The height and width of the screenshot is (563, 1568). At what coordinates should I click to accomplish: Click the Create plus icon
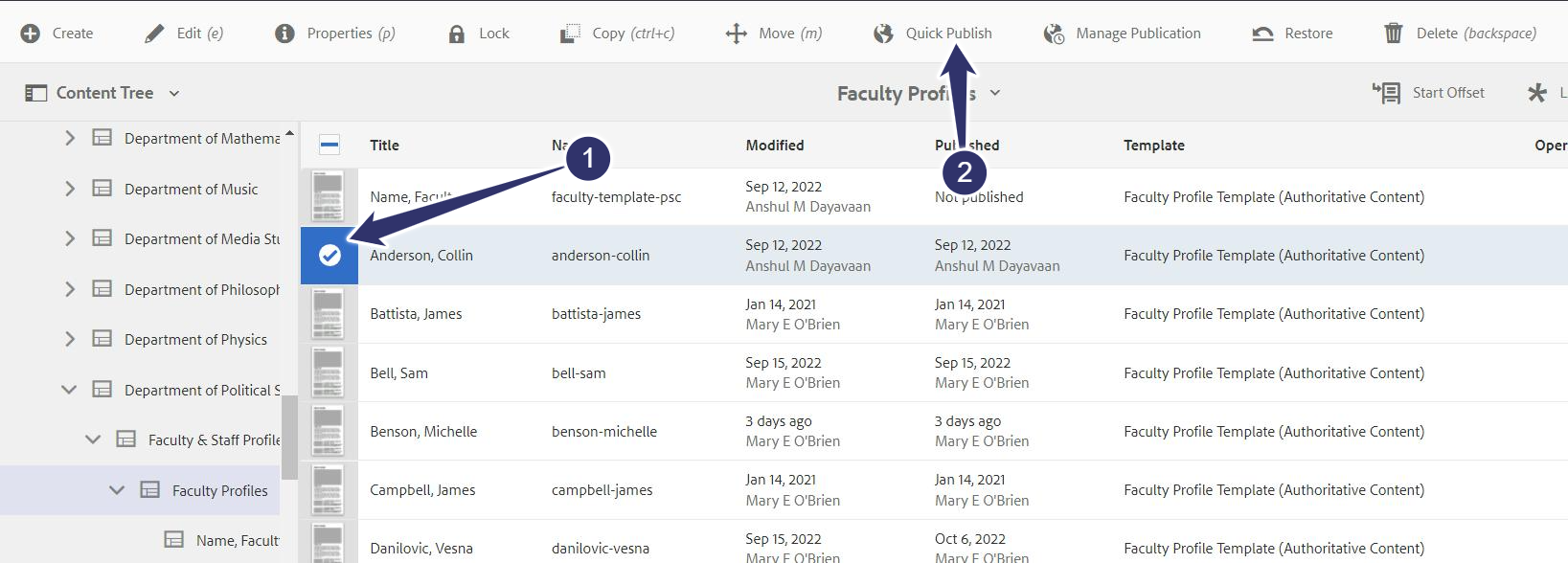click(x=31, y=34)
